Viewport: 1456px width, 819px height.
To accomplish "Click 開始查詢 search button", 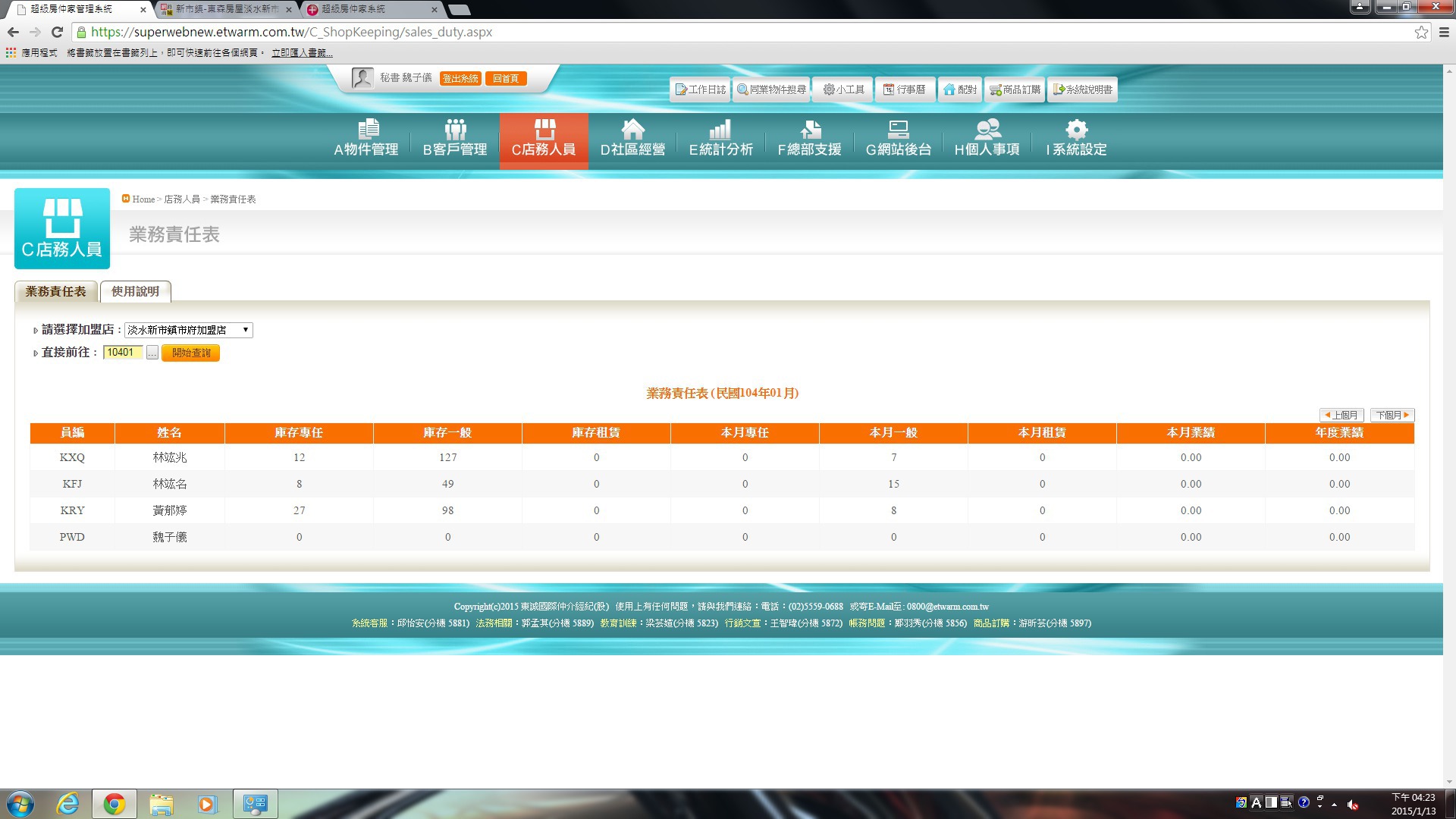I will point(190,353).
